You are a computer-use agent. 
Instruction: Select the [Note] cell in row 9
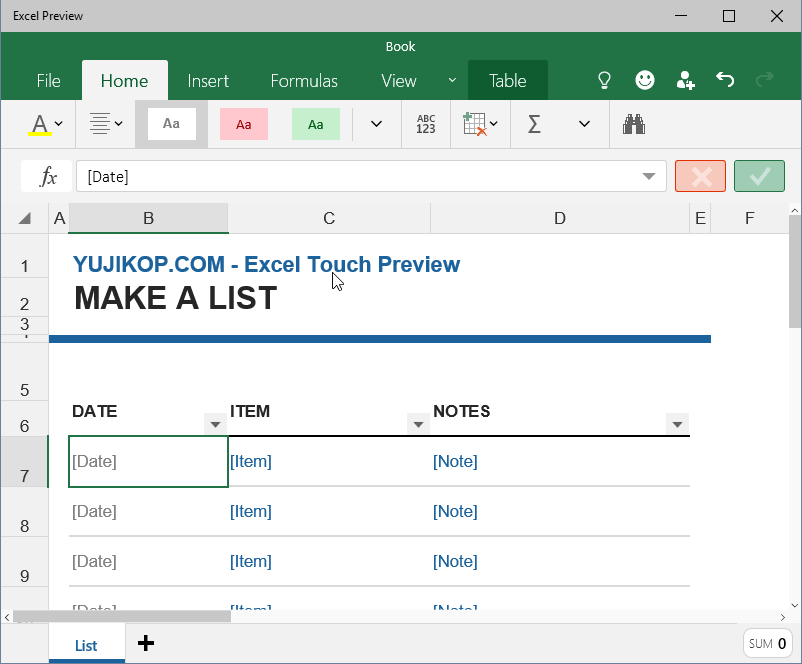[560, 561]
